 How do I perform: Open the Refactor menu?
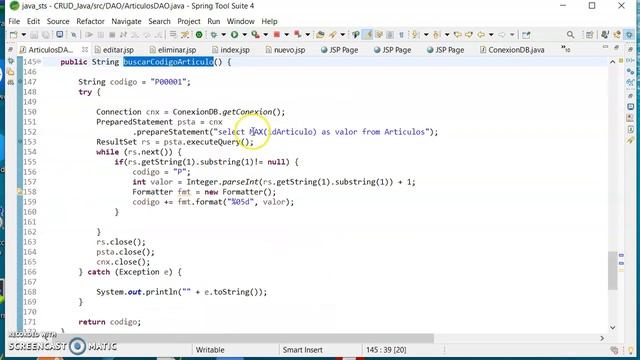click(x=90, y=21)
